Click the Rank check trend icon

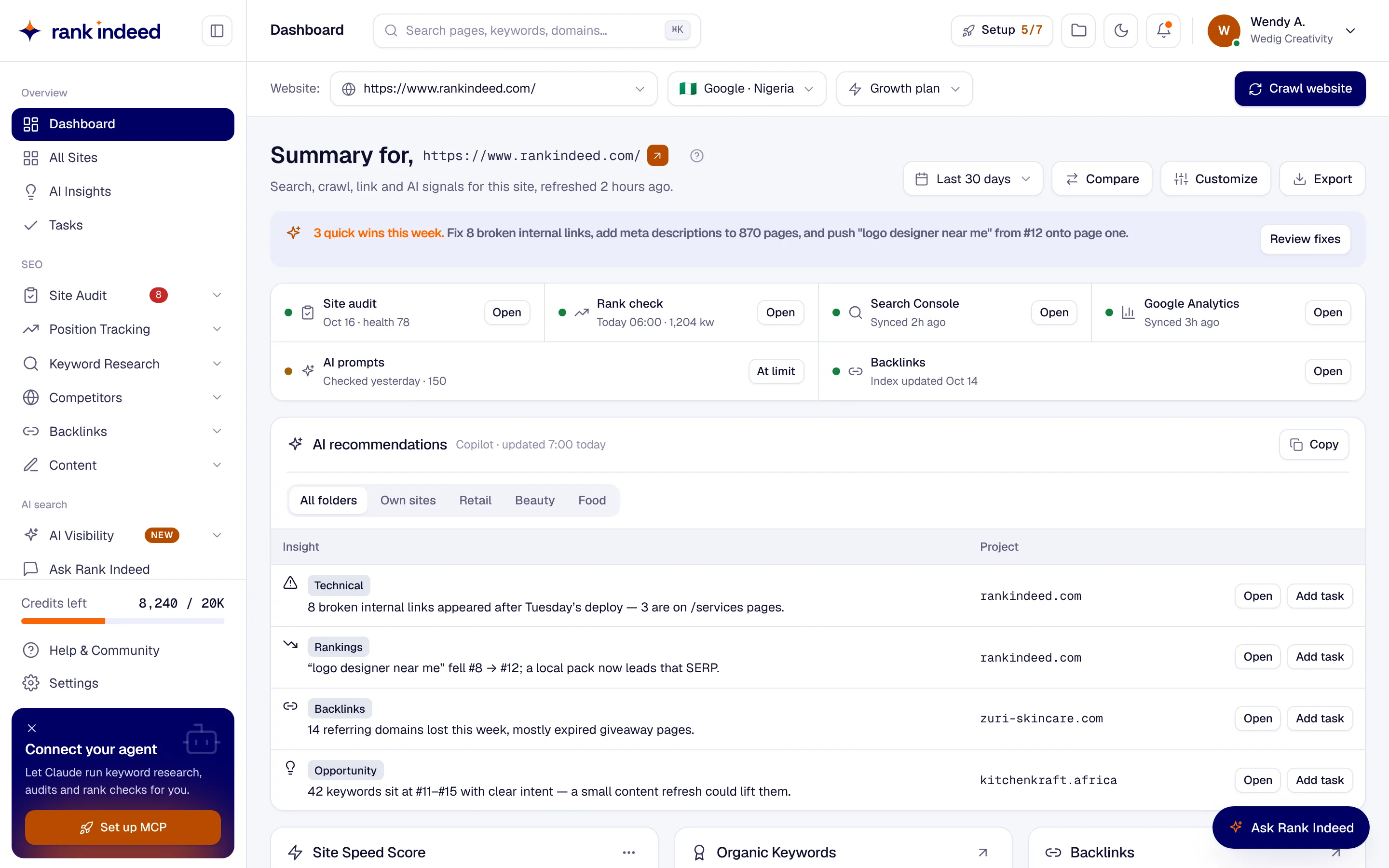click(x=582, y=312)
